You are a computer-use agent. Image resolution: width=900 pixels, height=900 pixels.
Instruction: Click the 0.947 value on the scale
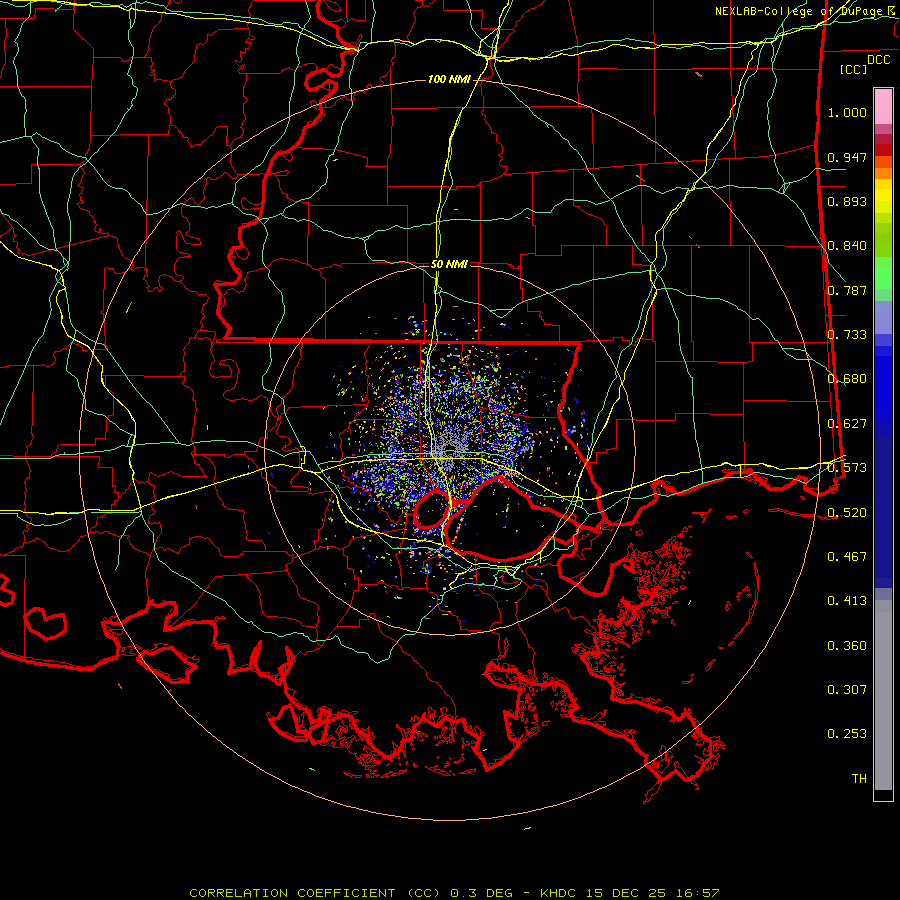[847, 157]
